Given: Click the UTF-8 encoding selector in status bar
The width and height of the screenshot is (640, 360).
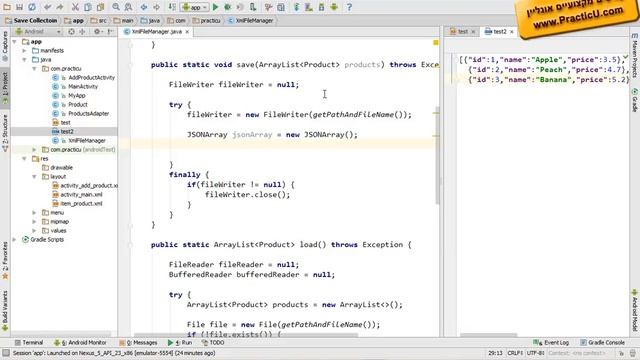Looking at the screenshot, I should click(x=535, y=353).
